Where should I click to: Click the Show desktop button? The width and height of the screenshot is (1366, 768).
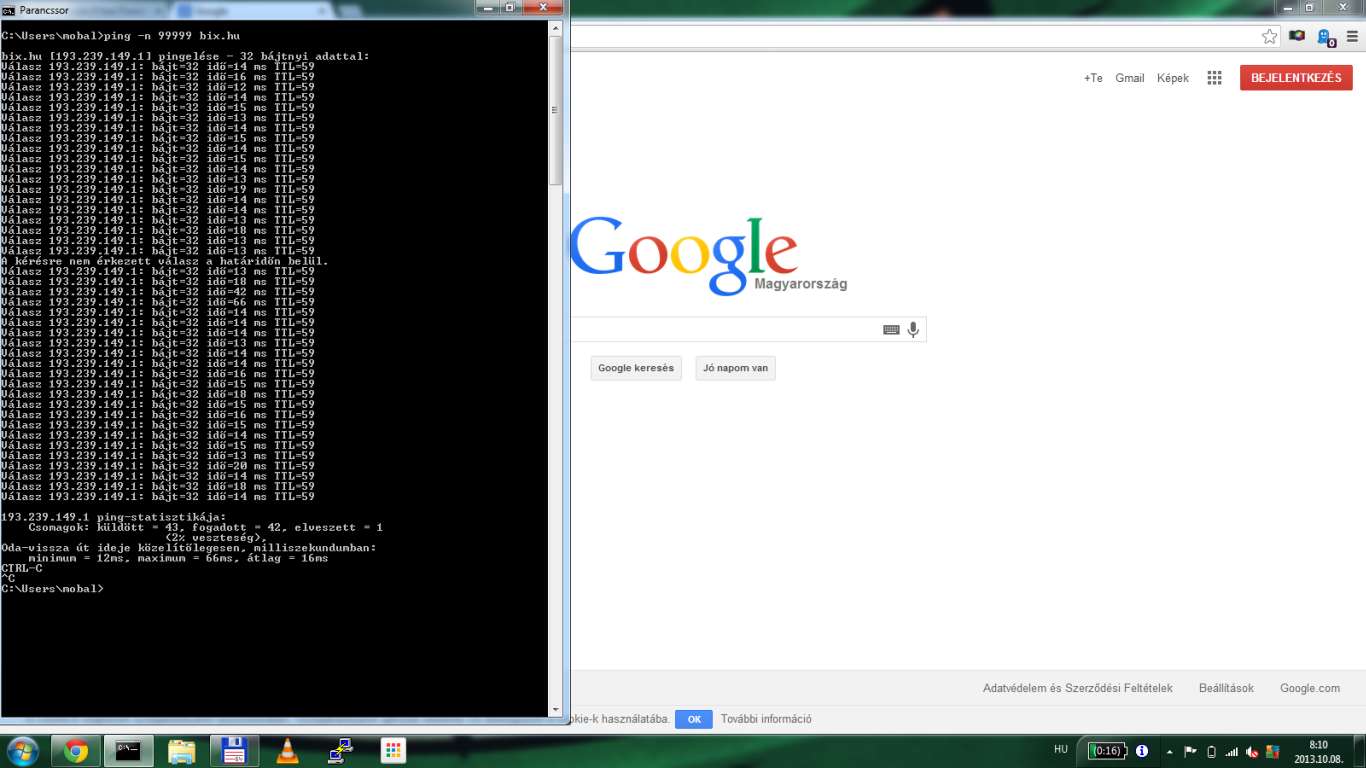click(x=1359, y=751)
